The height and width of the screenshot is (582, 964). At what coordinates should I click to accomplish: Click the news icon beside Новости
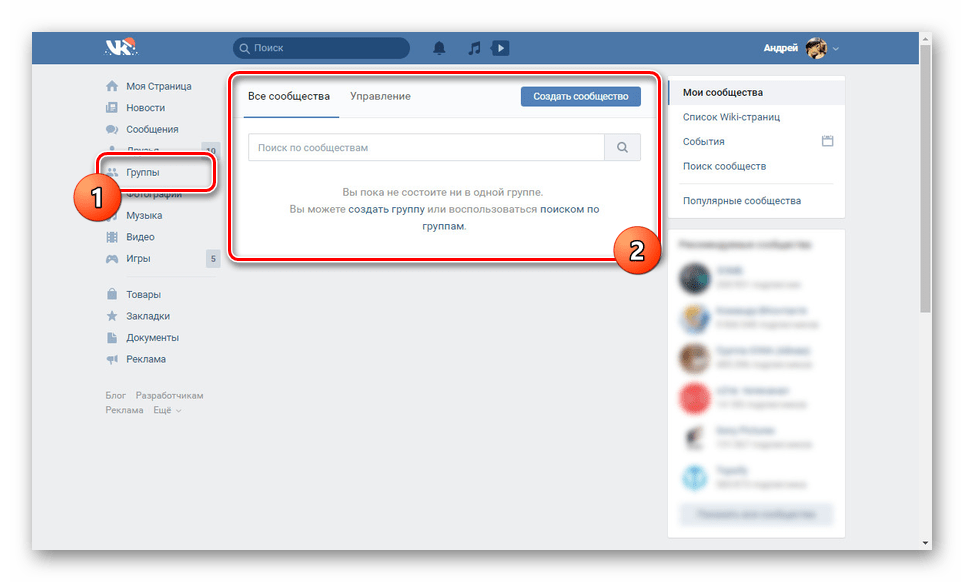(111, 108)
